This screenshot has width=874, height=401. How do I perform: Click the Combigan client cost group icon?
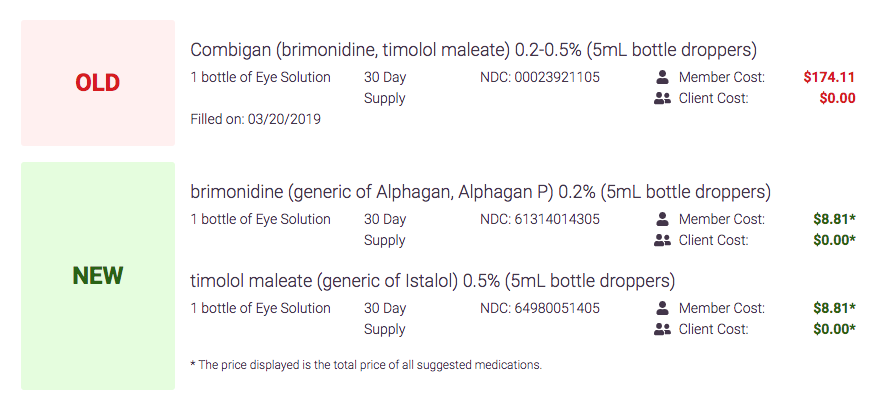tap(662, 99)
